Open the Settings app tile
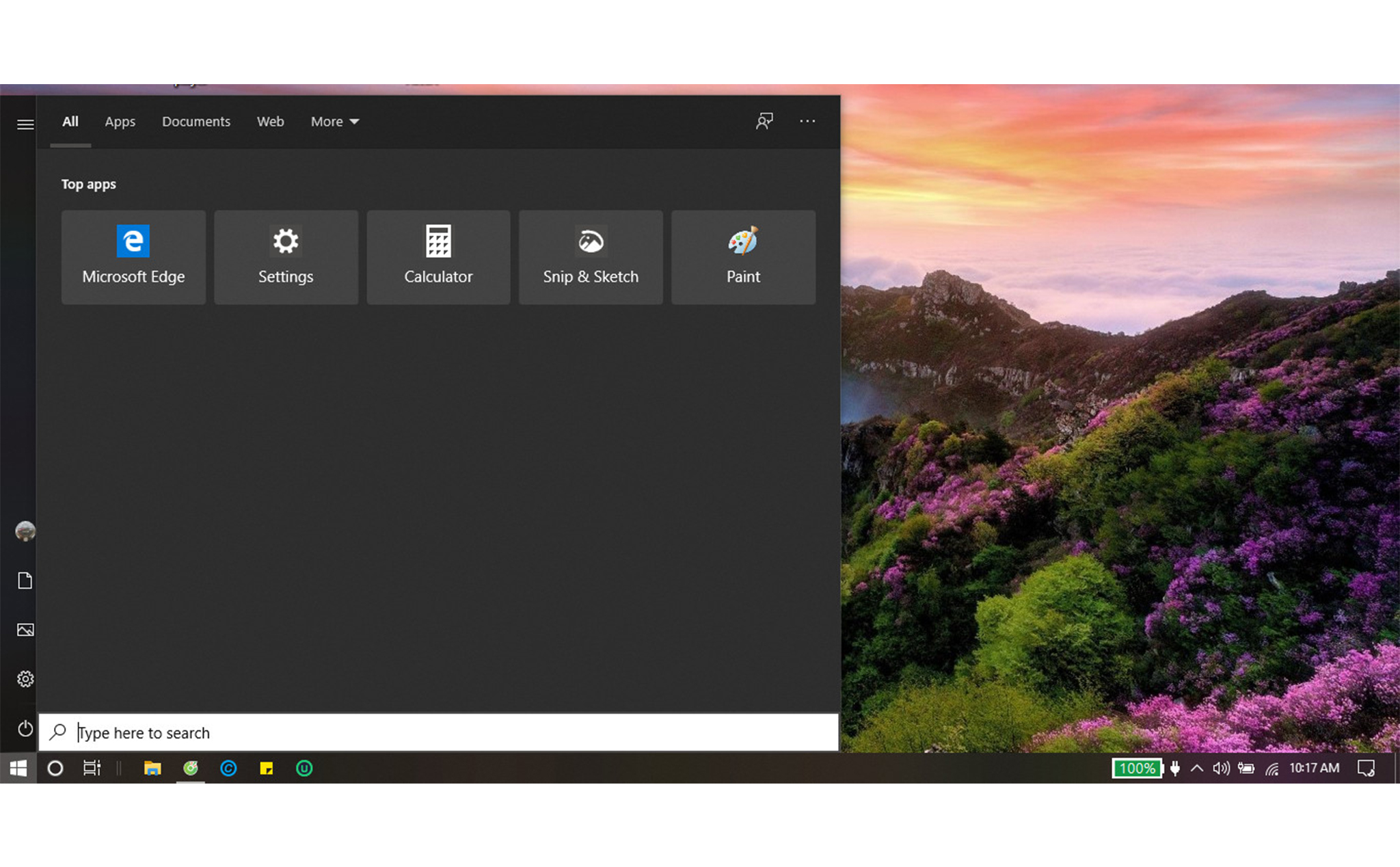1400x867 pixels. 286,256
